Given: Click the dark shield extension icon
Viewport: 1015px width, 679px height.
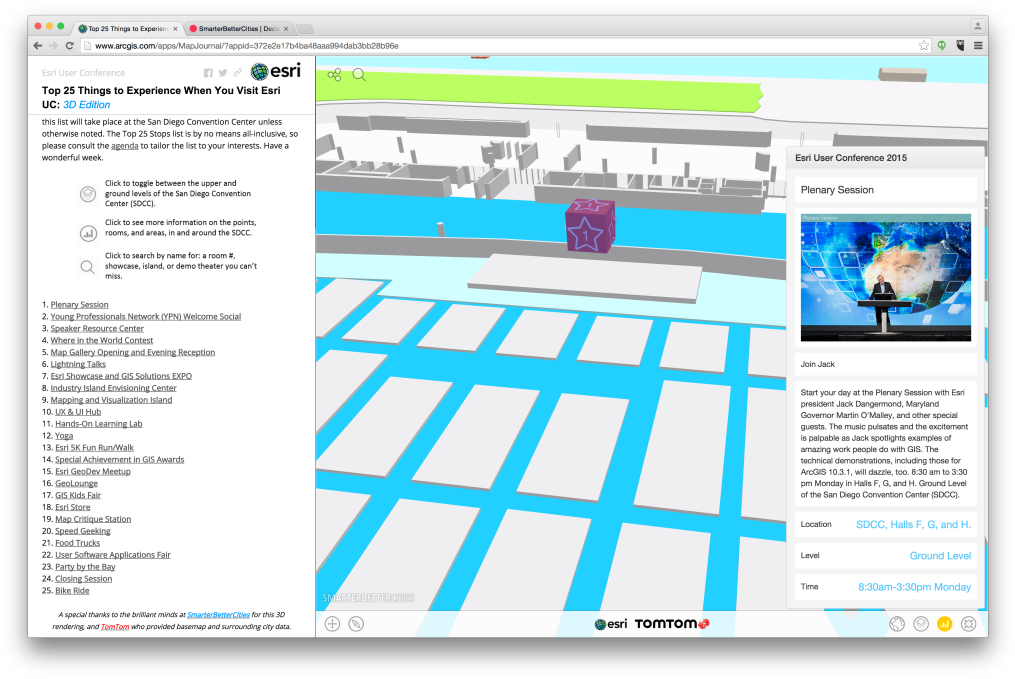Looking at the screenshot, I should pos(960,45).
